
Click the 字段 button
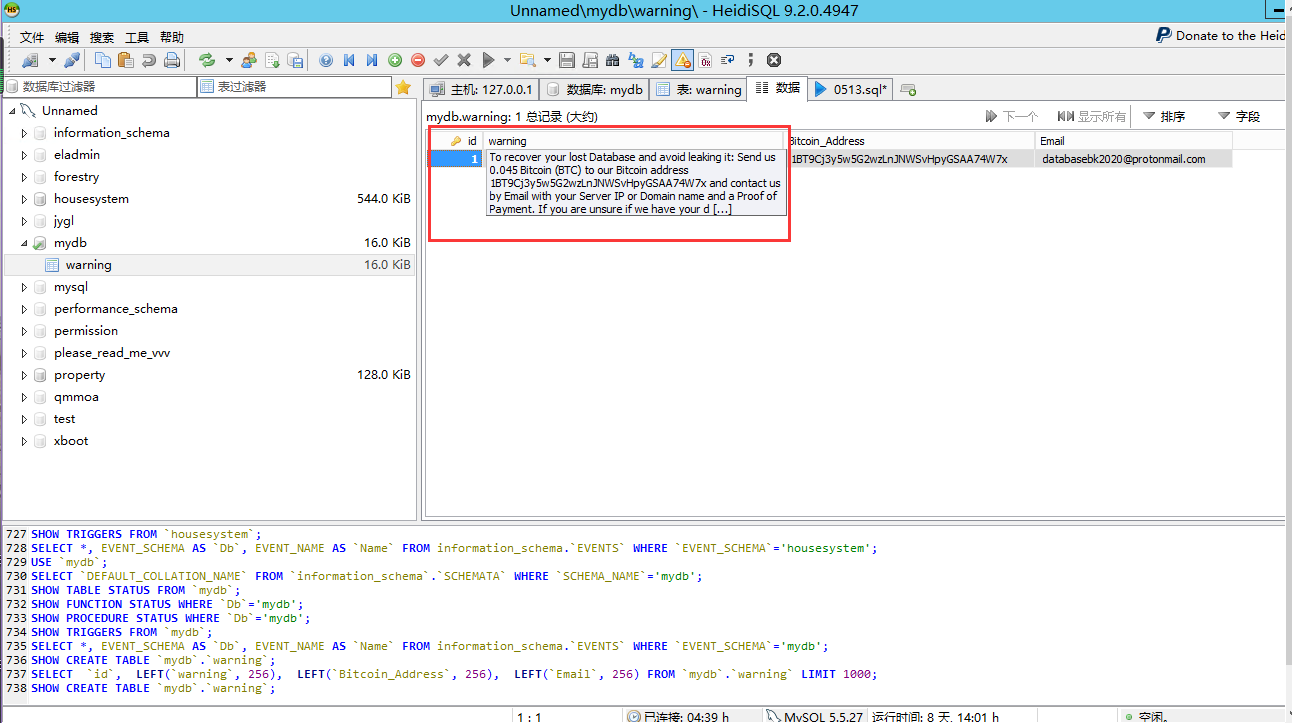(x=1239, y=116)
